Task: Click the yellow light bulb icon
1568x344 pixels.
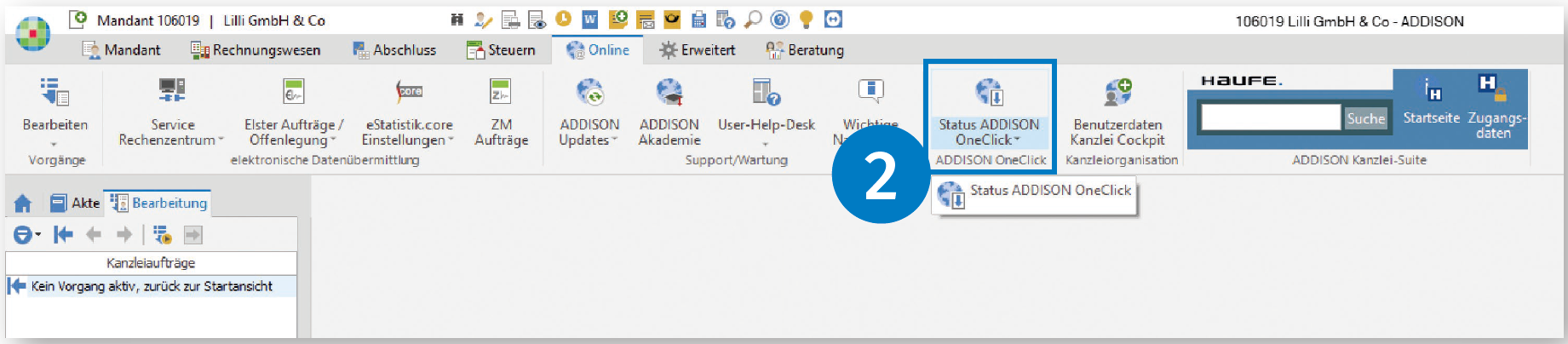Action: click(x=806, y=20)
